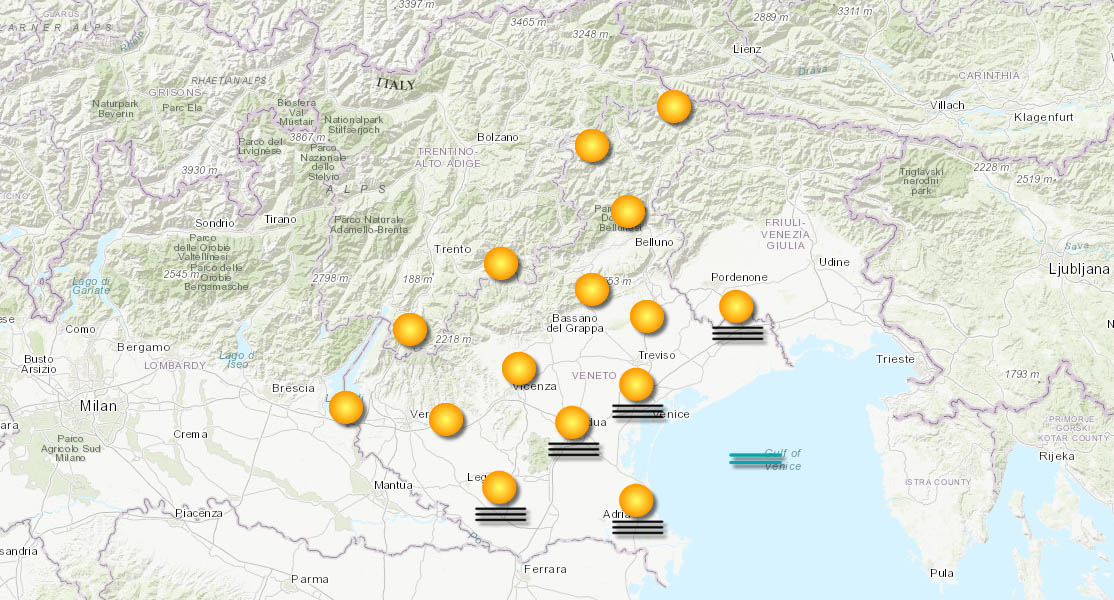
Task: Select the sun symbol over Belluno
Action: pos(628,211)
